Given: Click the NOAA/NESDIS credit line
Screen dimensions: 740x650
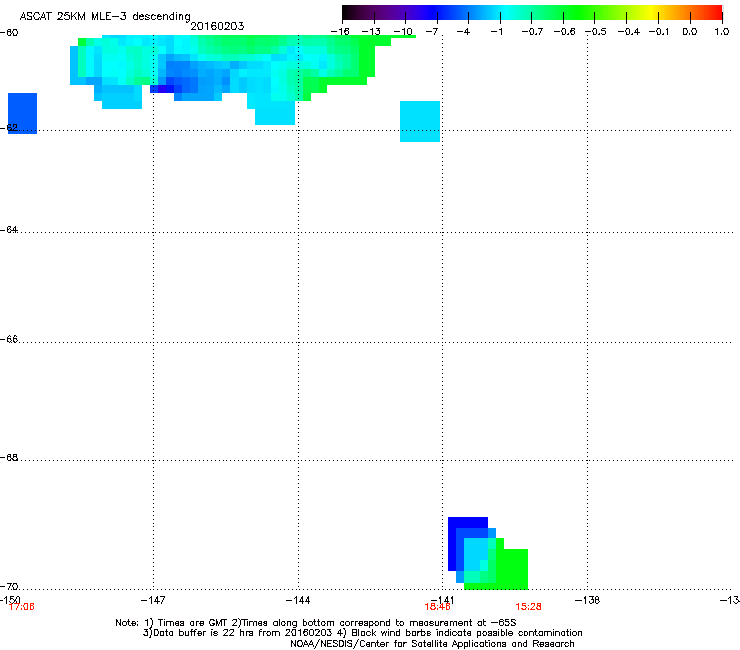Looking at the screenshot, I should pyautogui.click(x=432, y=644).
